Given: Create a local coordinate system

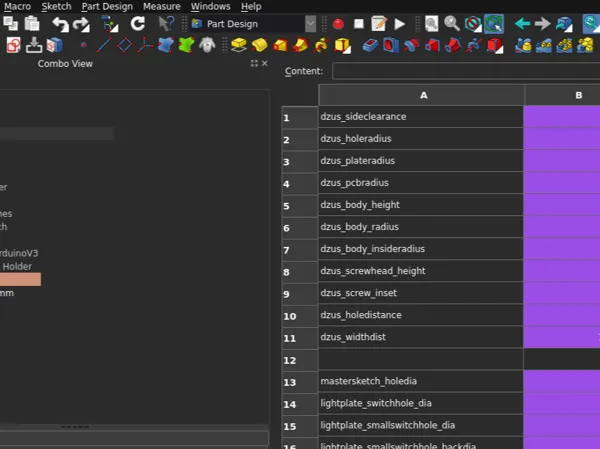Looking at the screenshot, I should pos(145,45).
